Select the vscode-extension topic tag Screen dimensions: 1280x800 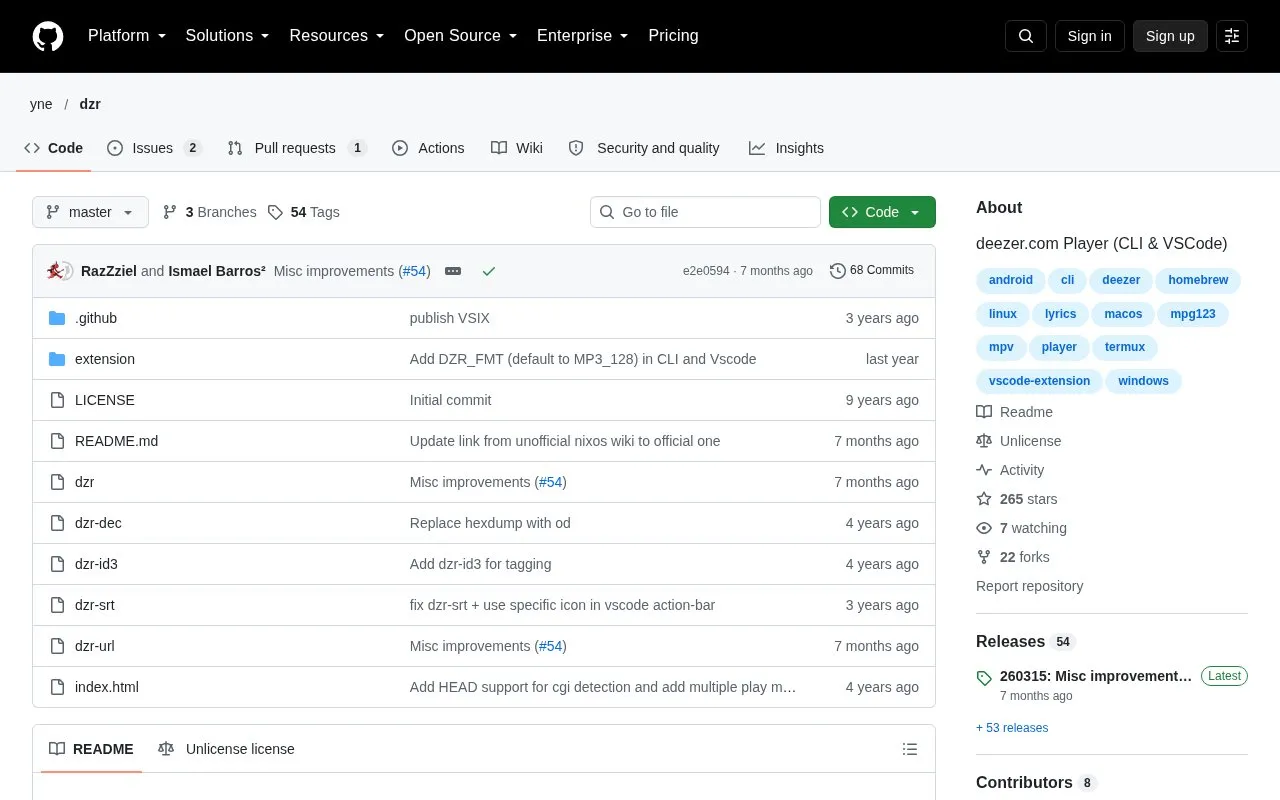click(x=1039, y=381)
